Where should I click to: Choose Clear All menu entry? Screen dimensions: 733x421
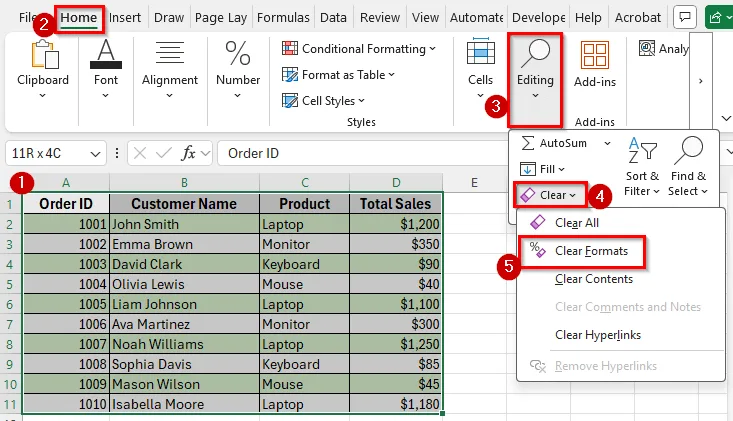(621, 222)
